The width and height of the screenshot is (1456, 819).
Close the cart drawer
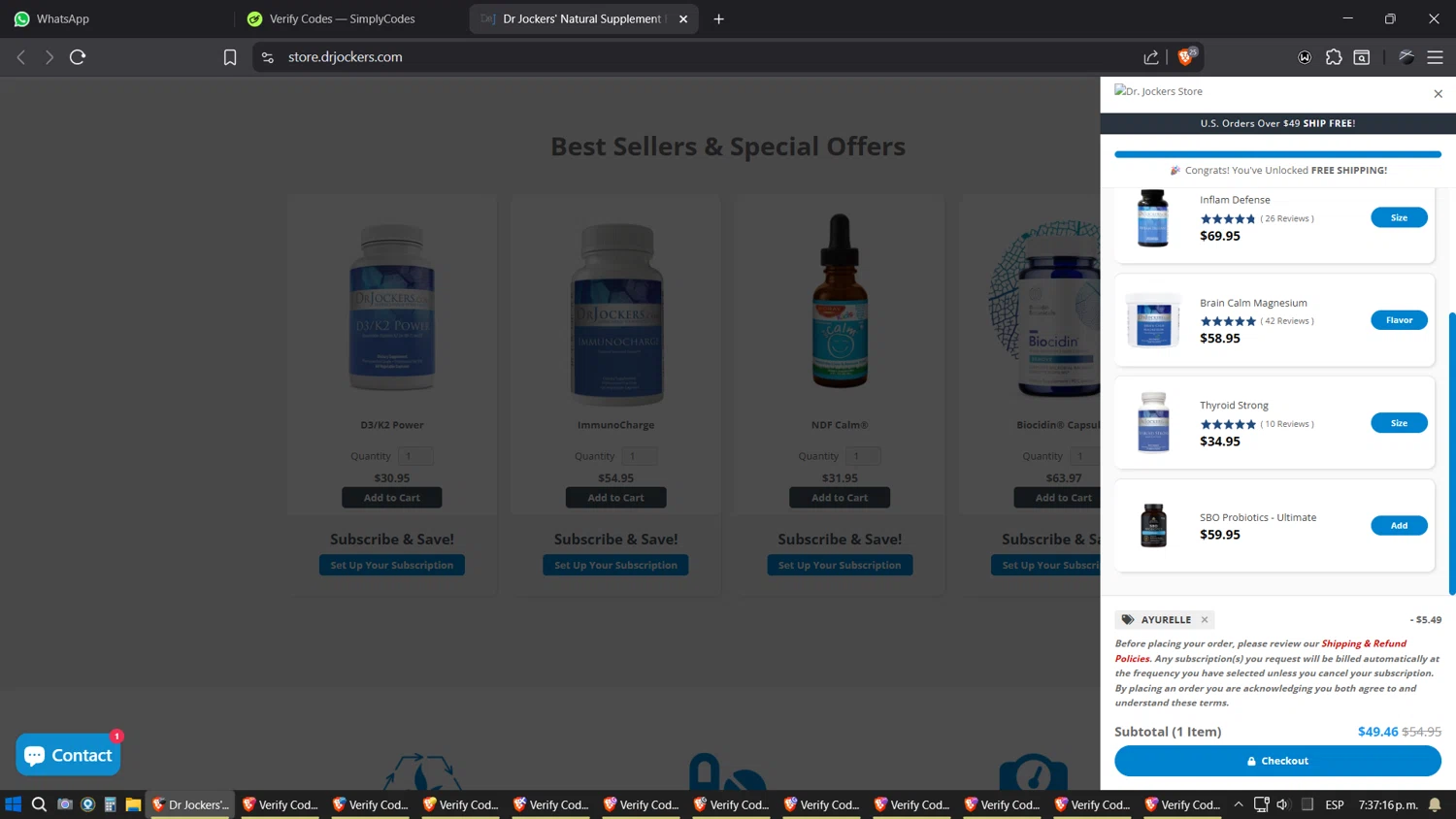pos(1438,93)
